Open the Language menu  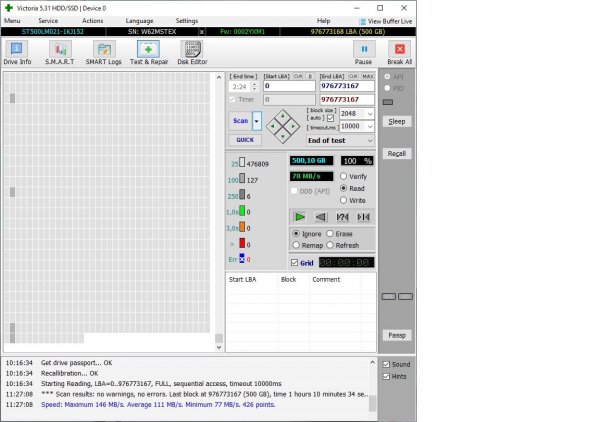[x=139, y=20]
